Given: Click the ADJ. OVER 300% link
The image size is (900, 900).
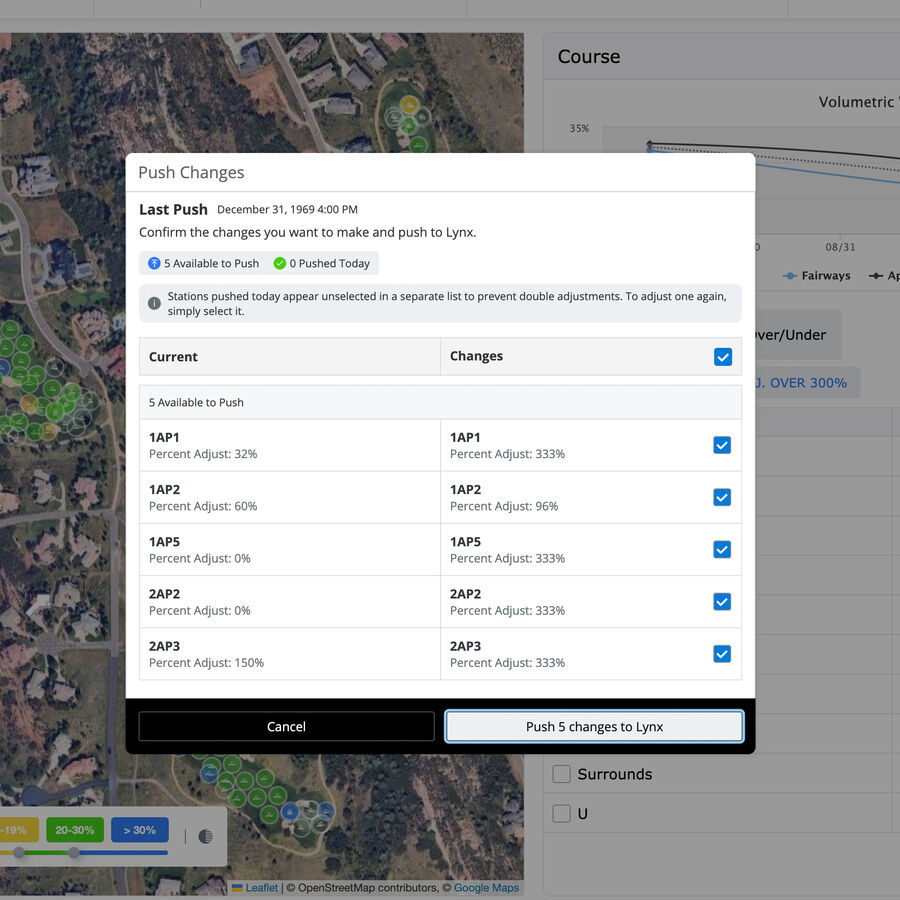Looking at the screenshot, I should click(800, 382).
